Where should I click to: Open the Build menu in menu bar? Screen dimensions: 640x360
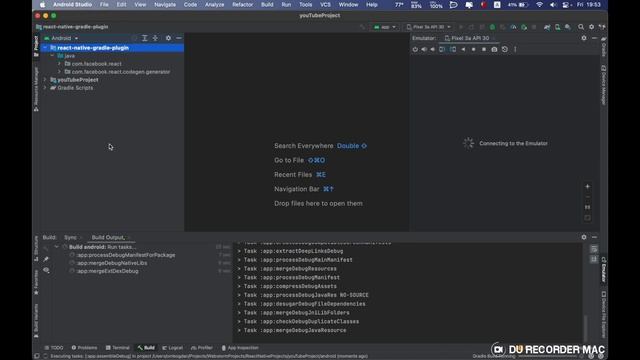click(267, 4)
